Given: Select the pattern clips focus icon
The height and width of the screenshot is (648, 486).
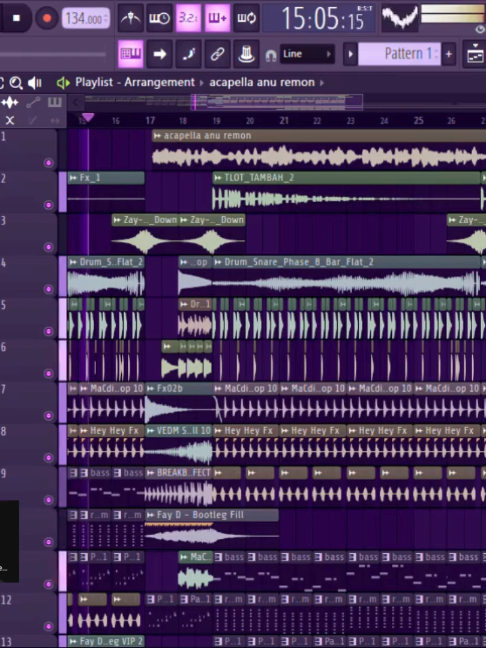Looking at the screenshot, I should tap(55, 102).
